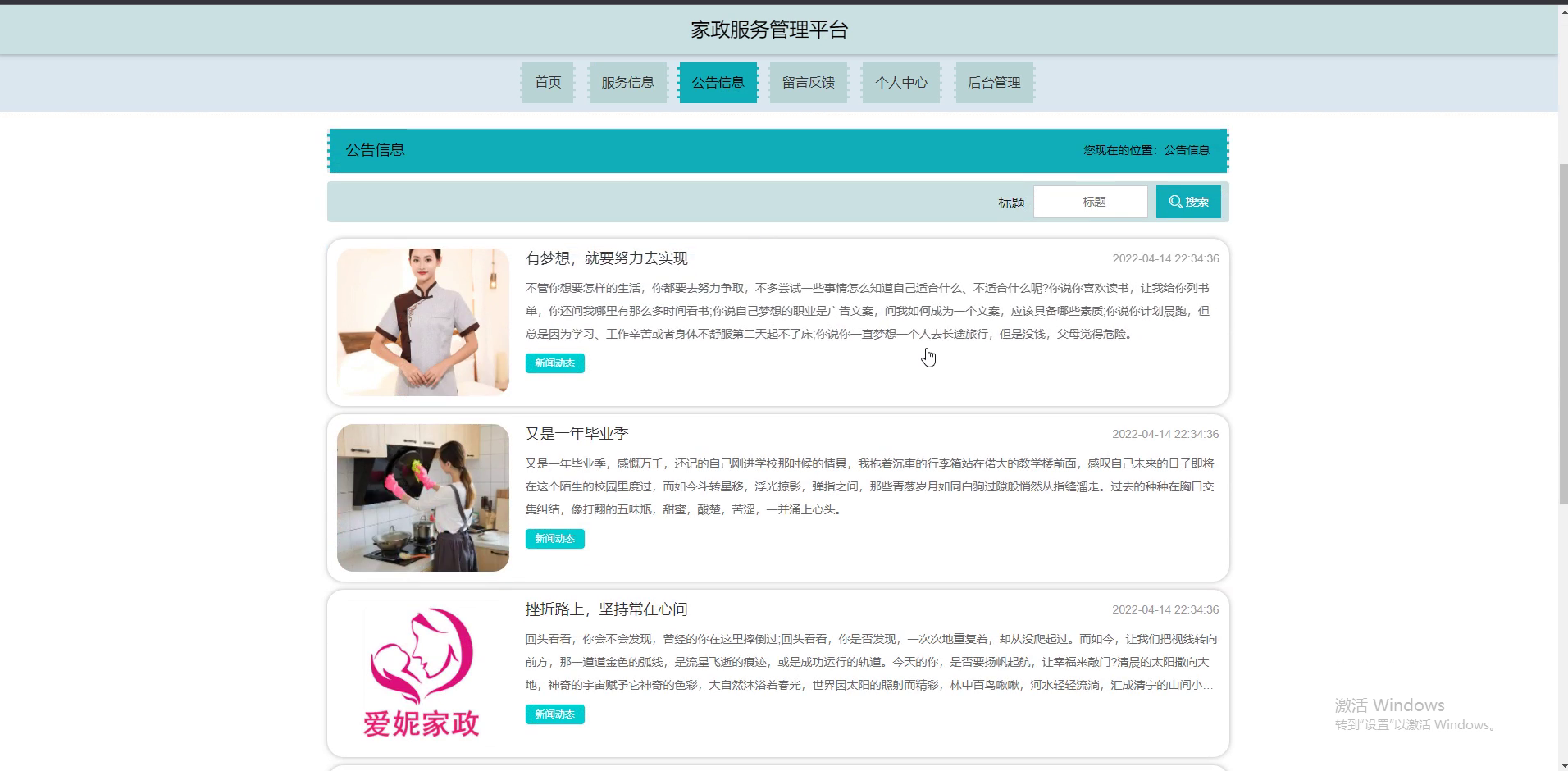Click the 家政服务管理平台 site title

coord(769,30)
